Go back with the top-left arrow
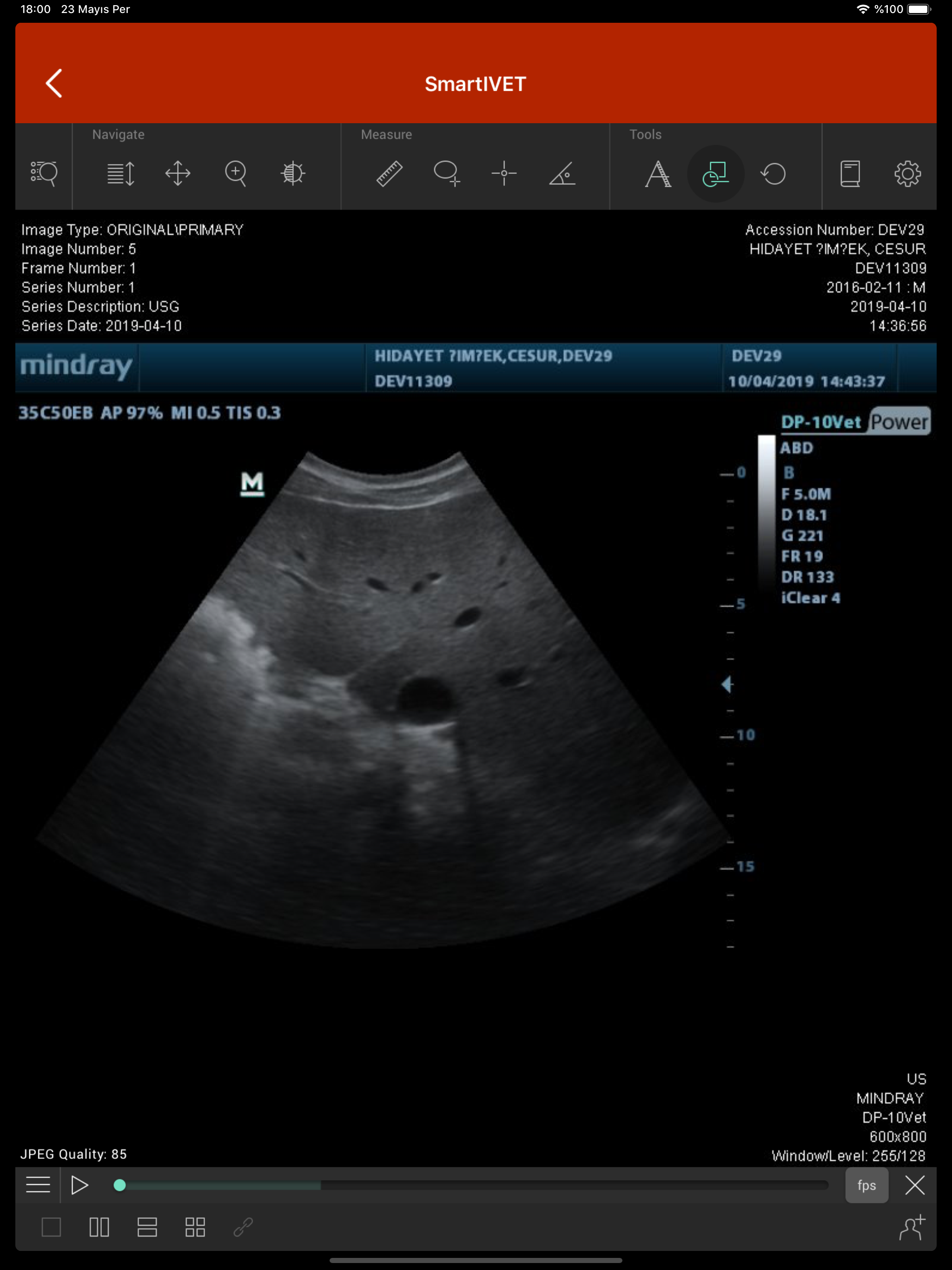Image resolution: width=952 pixels, height=1270 pixels. [54, 84]
